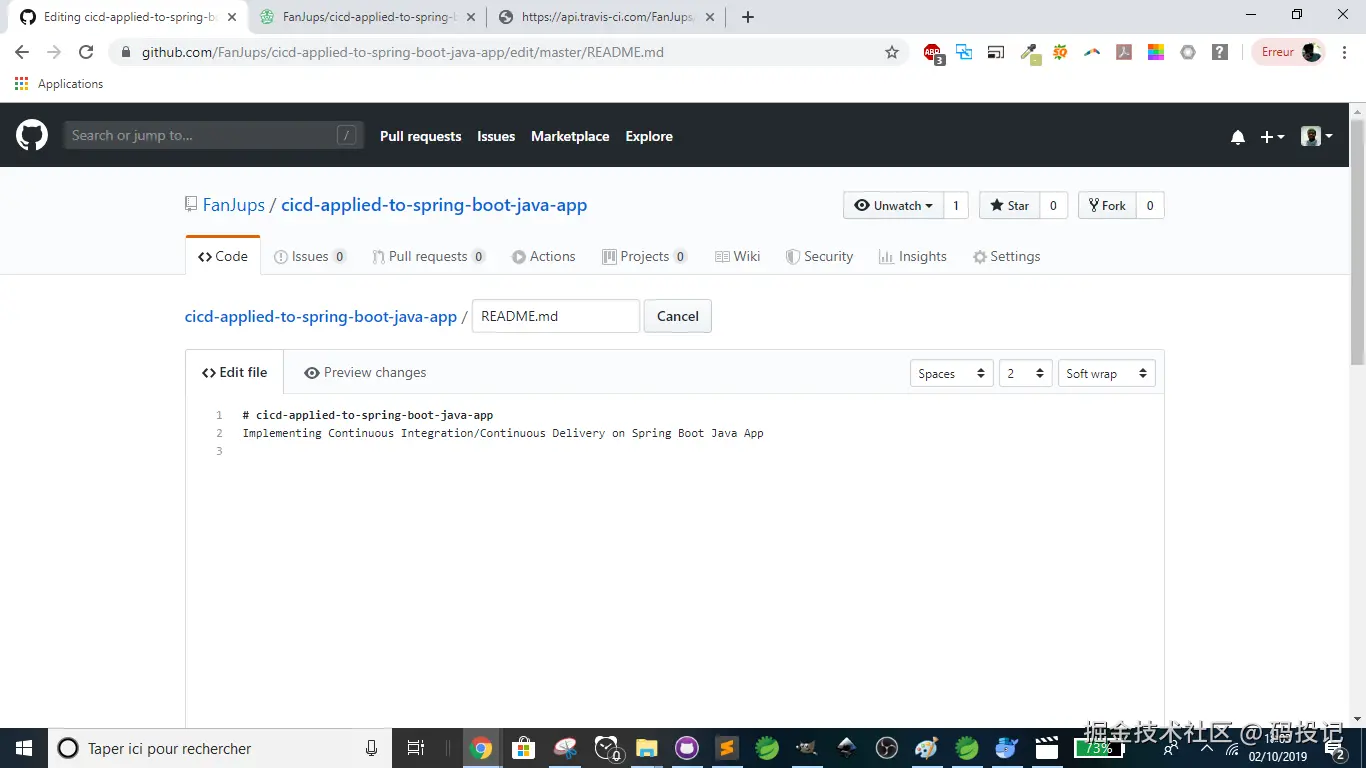Screen dimensions: 1366x768
Task: Open the plus create-new dropdown
Action: pos(1272,137)
